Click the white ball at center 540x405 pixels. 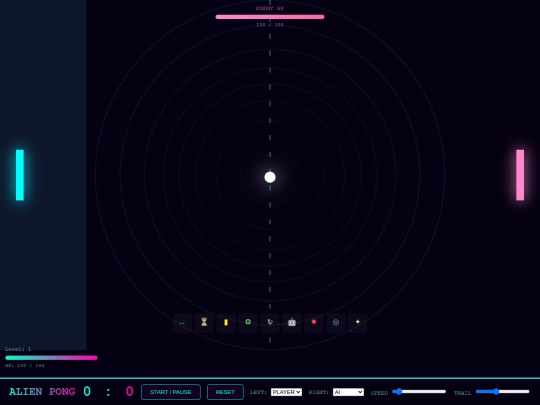click(x=270, y=177)
